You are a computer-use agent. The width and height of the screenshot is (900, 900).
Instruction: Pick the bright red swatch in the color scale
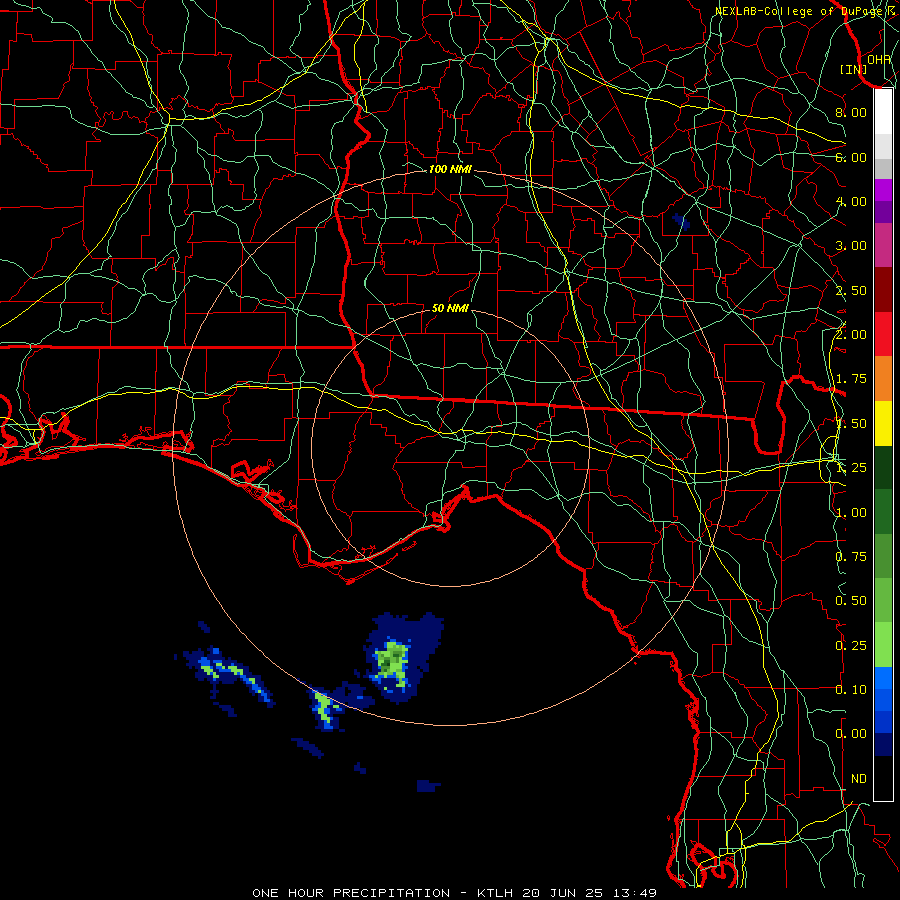click(x=883, y=335)
